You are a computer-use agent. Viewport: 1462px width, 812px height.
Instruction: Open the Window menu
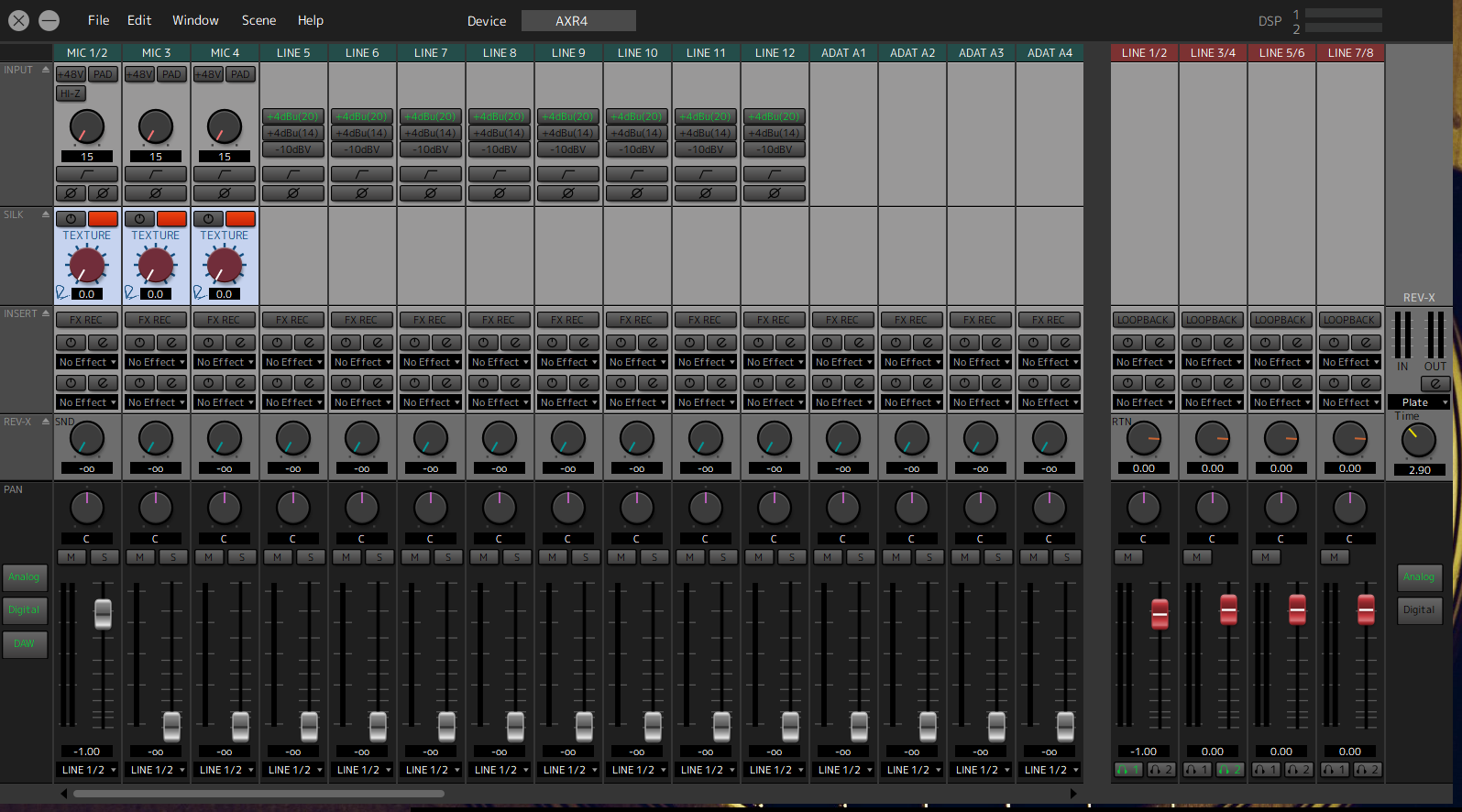195,20
